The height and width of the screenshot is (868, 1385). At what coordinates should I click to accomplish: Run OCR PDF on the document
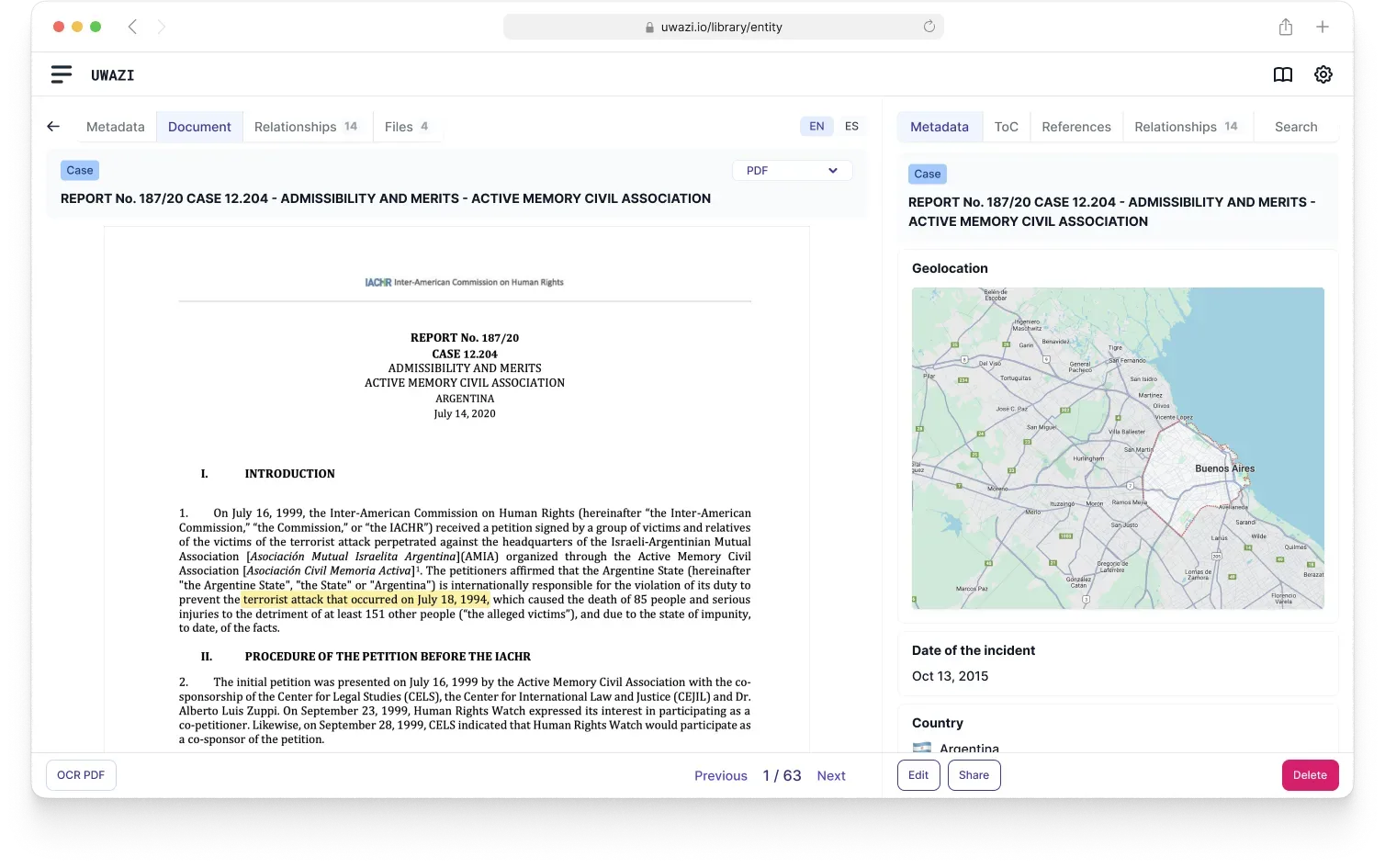coord(80,774)
